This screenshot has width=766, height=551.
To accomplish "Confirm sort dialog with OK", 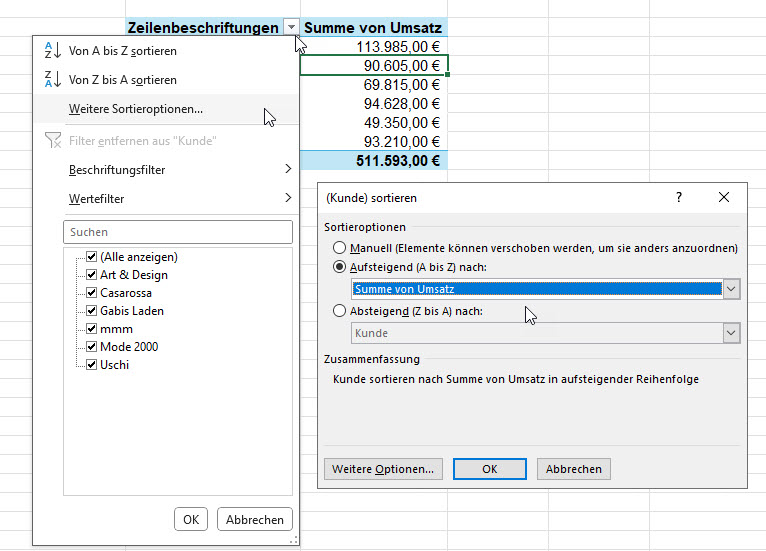I will pos(489,469).
